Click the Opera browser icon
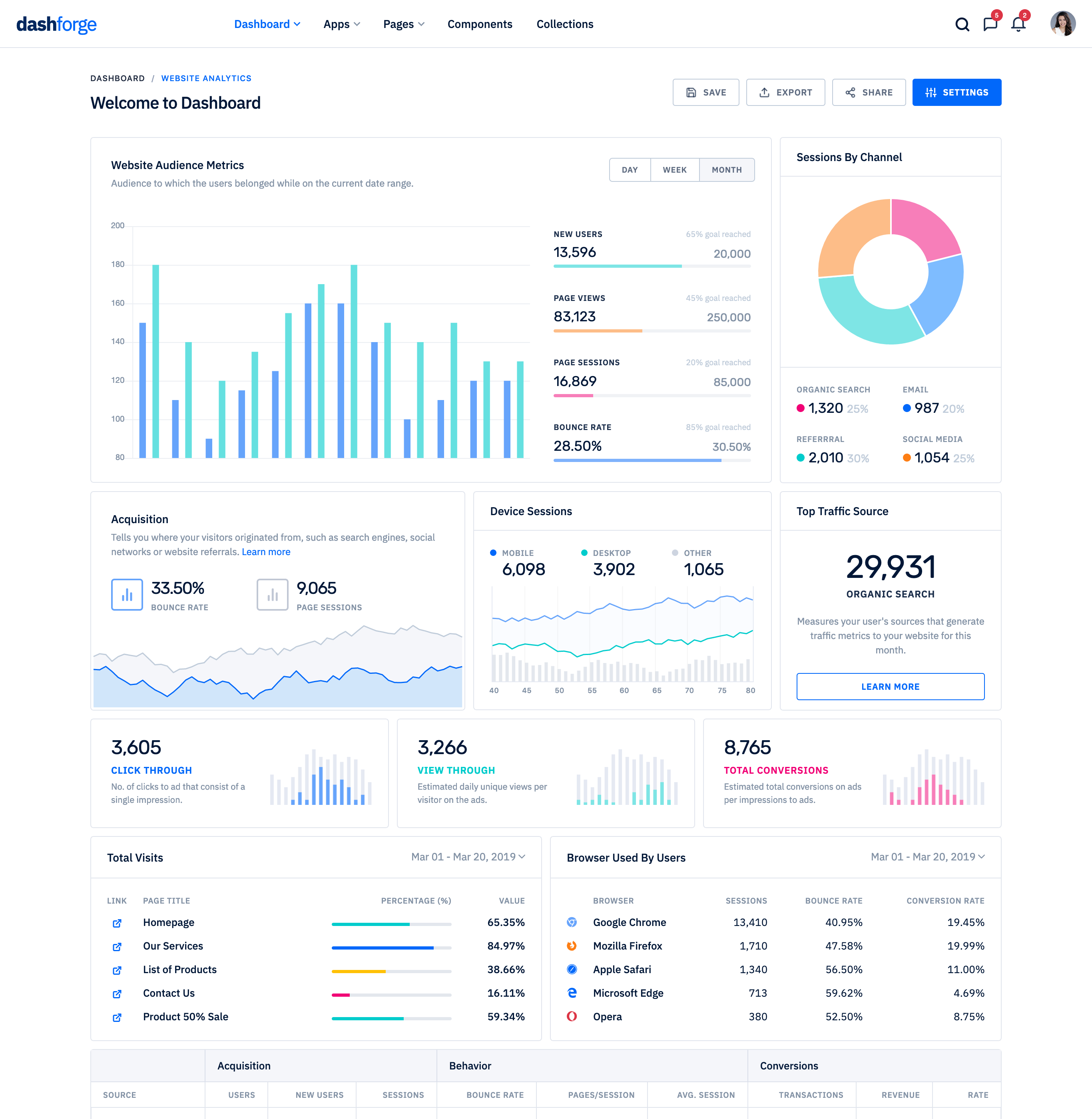This screenshot has height=1119, width=1092. coord(572,1016)
